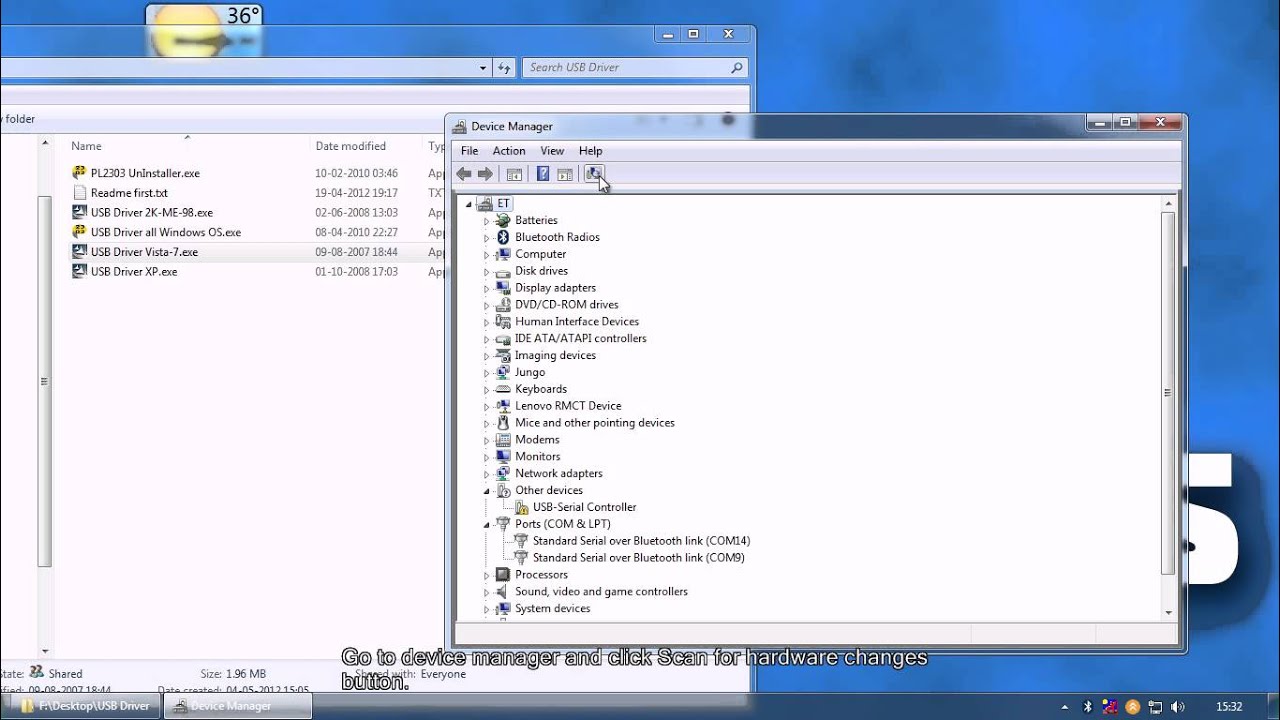Click the Device Manager taskbar button
This screenshot has height=720, width=1280.
[x=236, y=706]
